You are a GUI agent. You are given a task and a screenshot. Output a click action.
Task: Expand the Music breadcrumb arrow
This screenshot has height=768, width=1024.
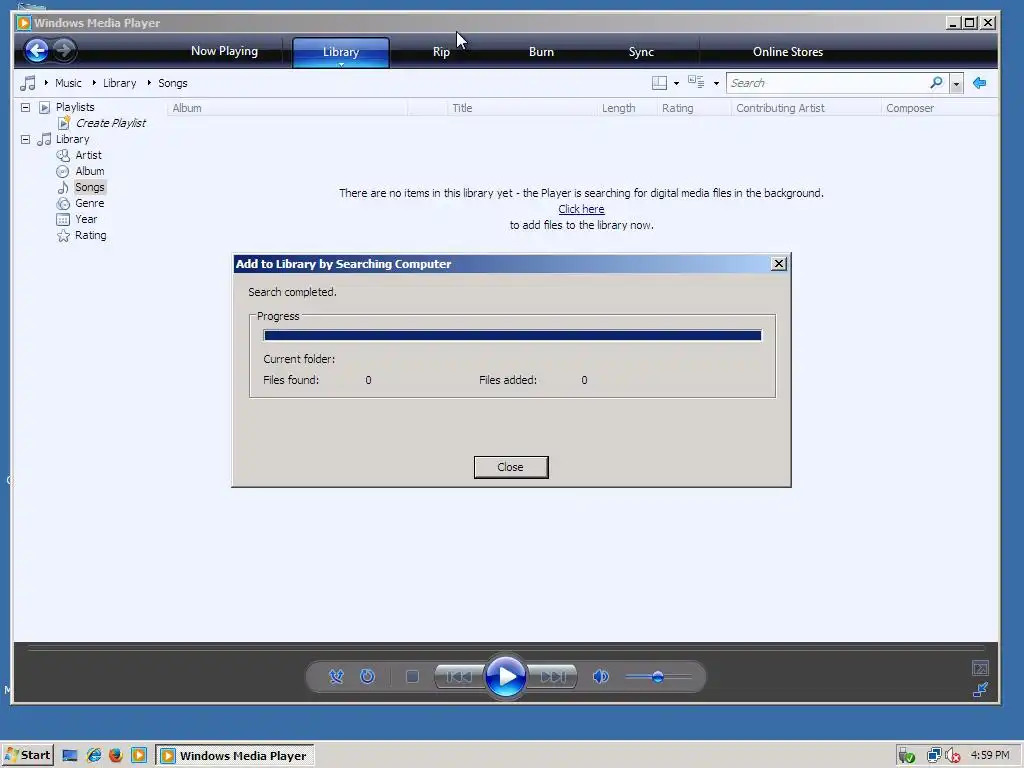(x=46, y=83)
